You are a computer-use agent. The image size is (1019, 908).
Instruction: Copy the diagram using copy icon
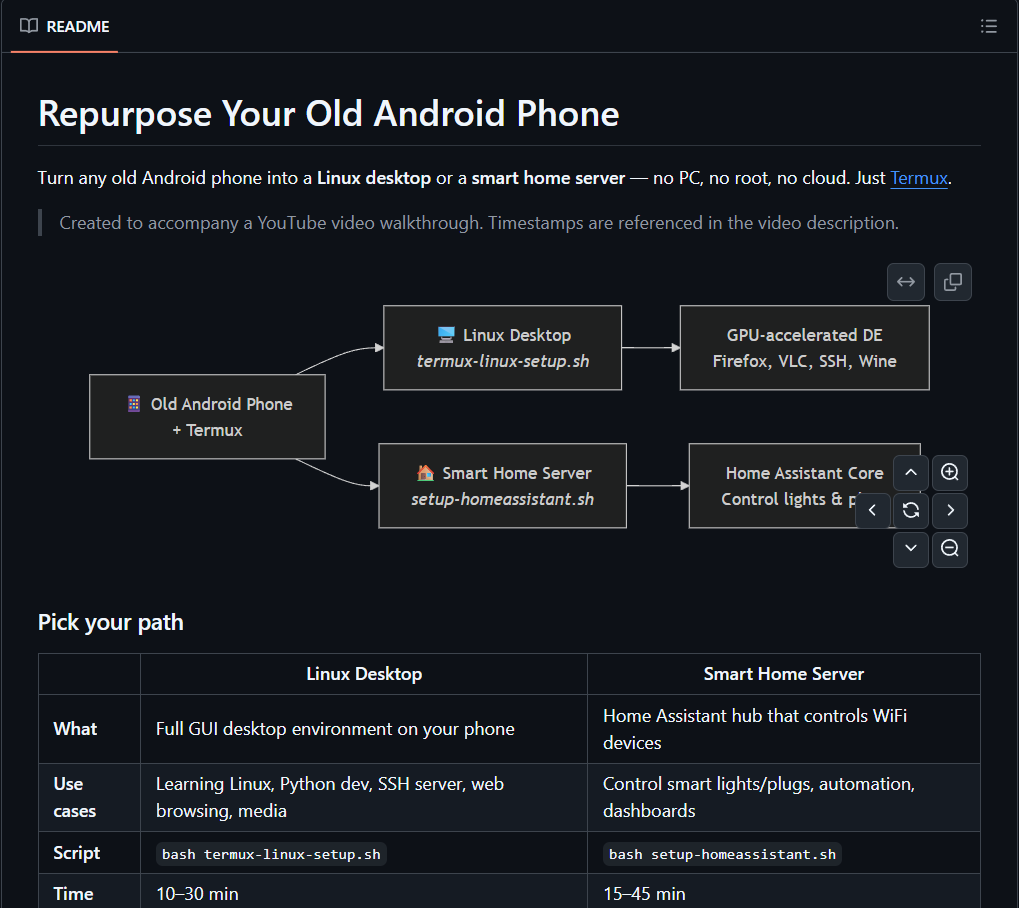(x=952, y=281)
